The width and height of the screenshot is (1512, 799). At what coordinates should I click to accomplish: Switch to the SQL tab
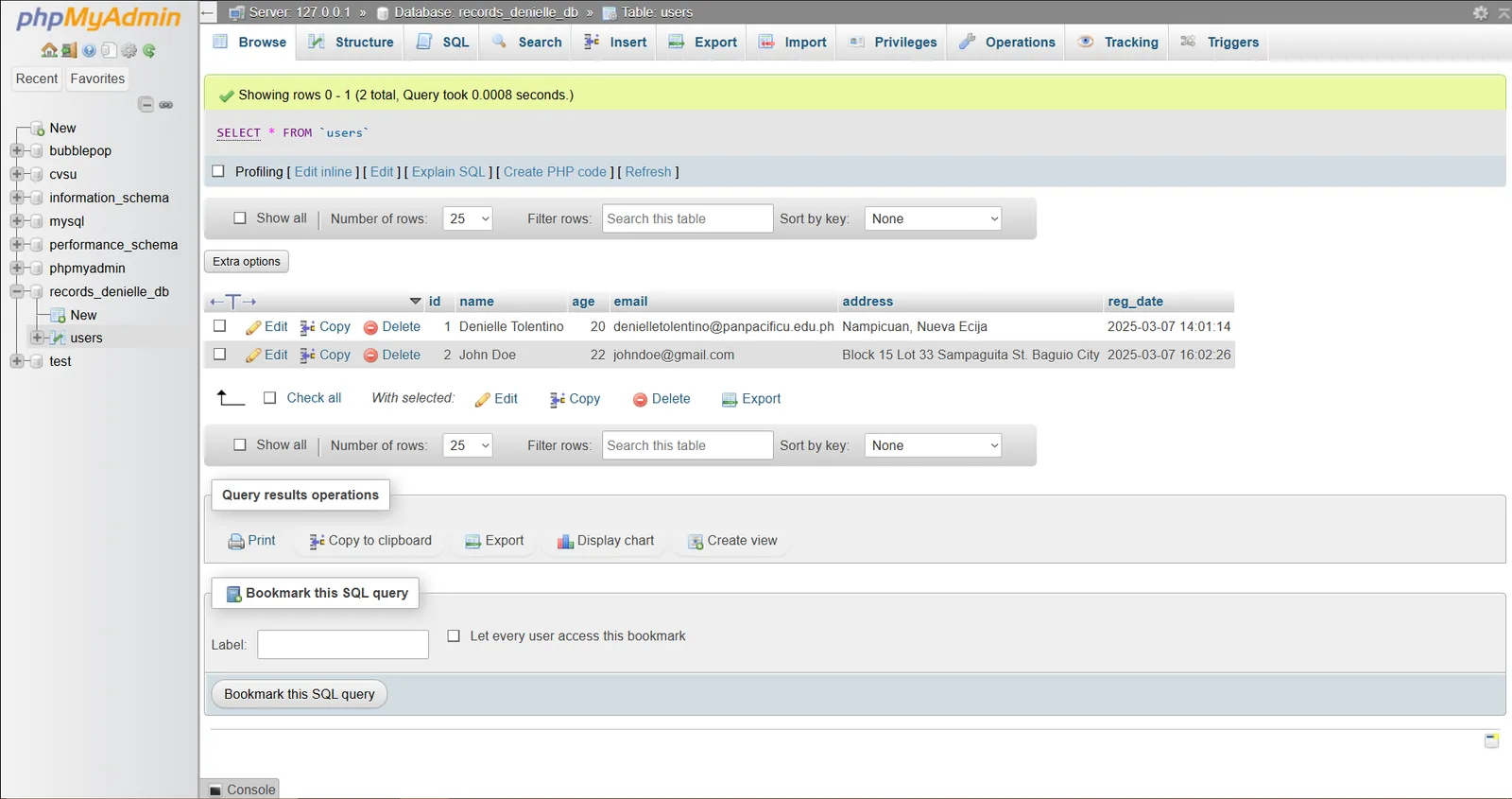click(443, 43)
